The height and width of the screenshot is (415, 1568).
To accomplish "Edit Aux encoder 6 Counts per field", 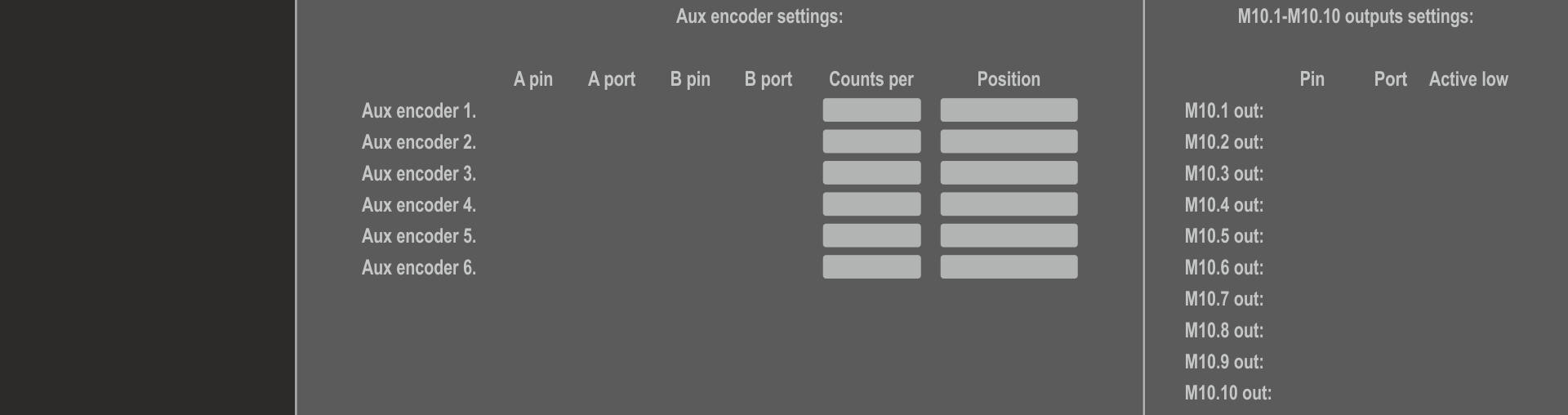I will pyautogui.click(x=871, y=267).
